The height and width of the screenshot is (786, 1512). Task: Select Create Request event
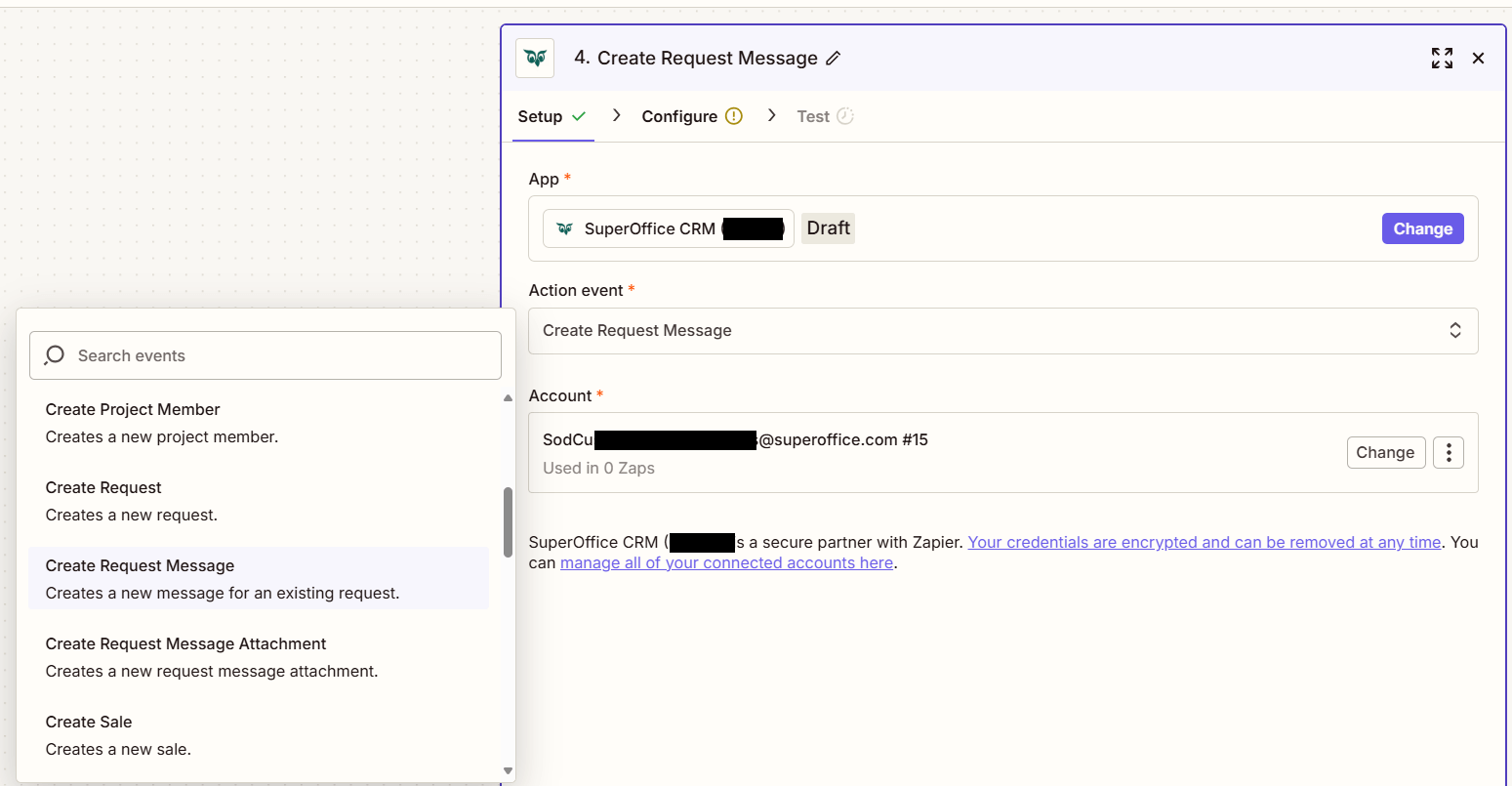pos(259,501)
